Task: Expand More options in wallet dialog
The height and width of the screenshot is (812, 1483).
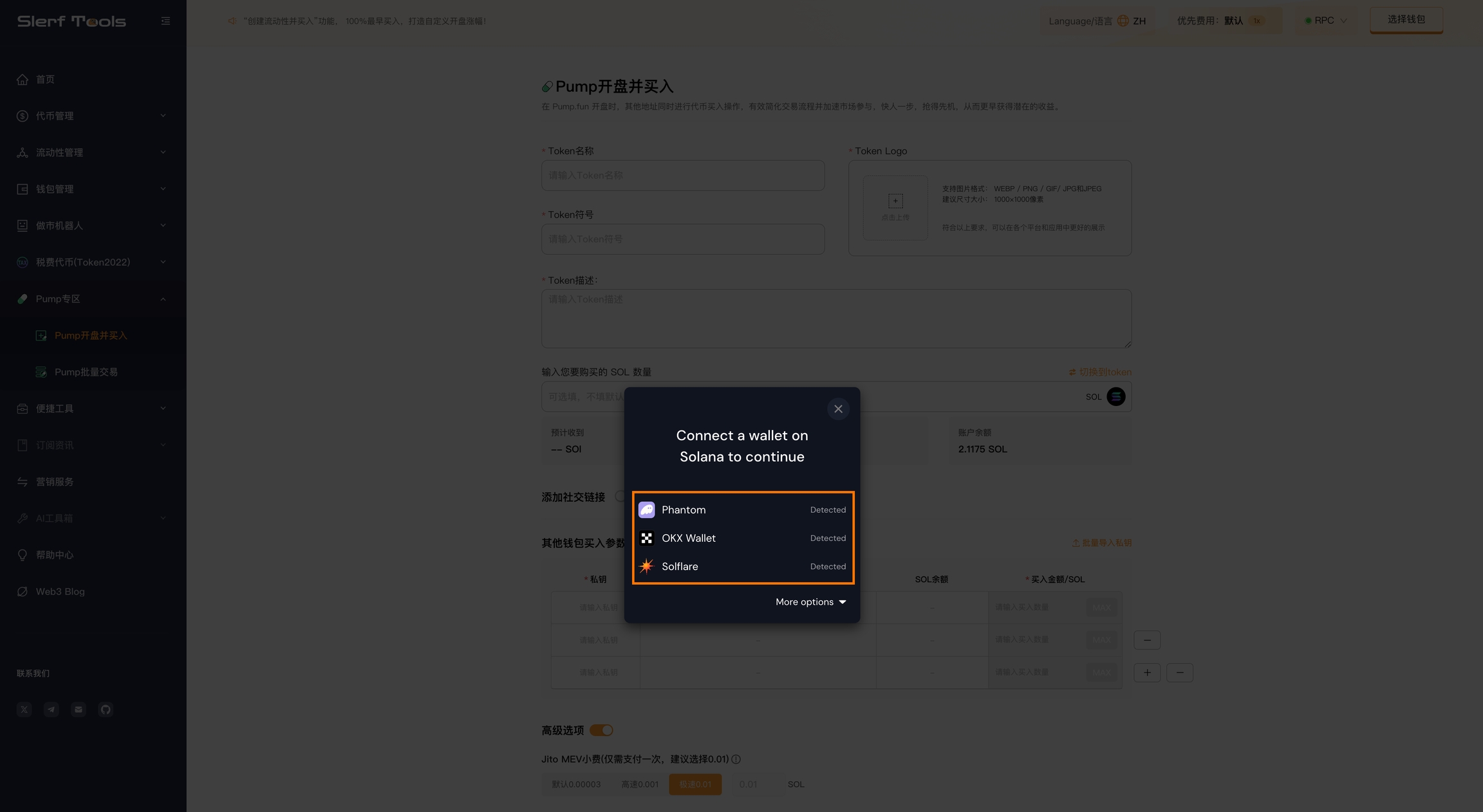Action: coord(810,602)
